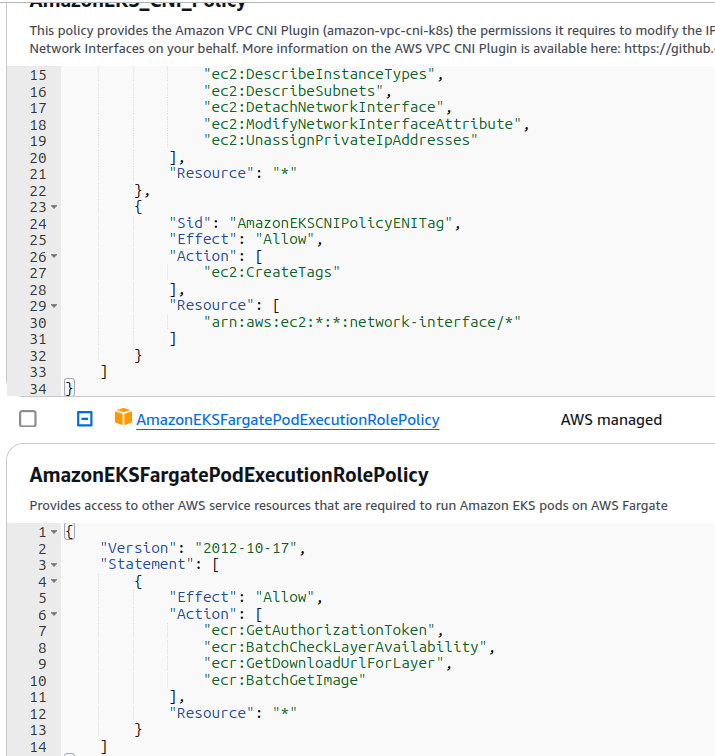The image size is (715, 756).
Task: Click line number 34 in CNI policy gutter
Action: point(38,389)
